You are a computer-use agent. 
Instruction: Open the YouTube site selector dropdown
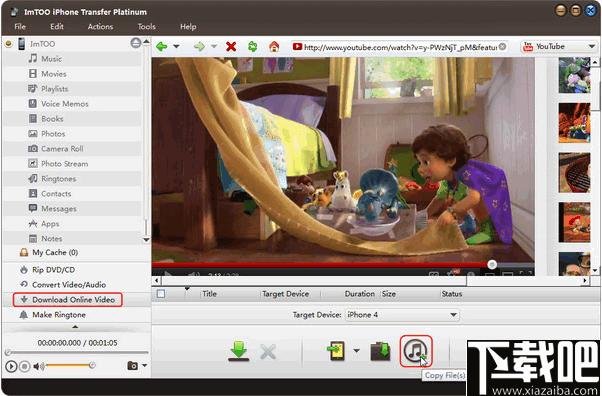tap(591, 47)
